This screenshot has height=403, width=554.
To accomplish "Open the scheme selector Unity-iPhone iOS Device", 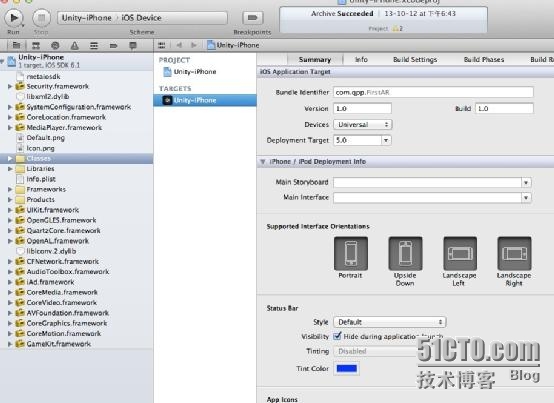I will tap(142, 18).
